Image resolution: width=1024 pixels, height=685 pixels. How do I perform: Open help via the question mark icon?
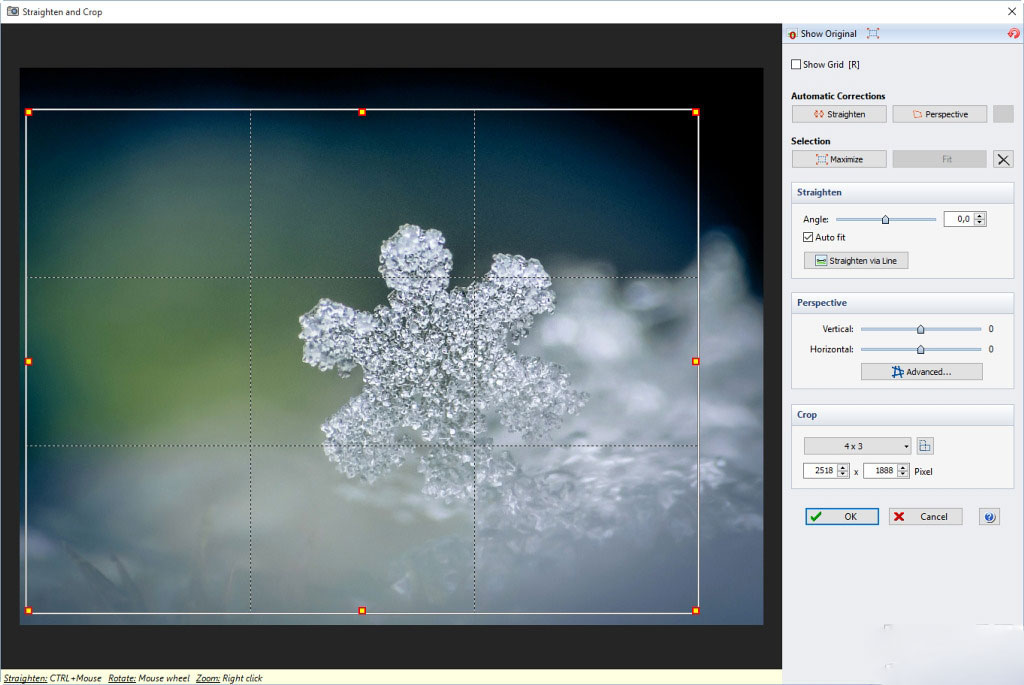[x=989, y=517]
